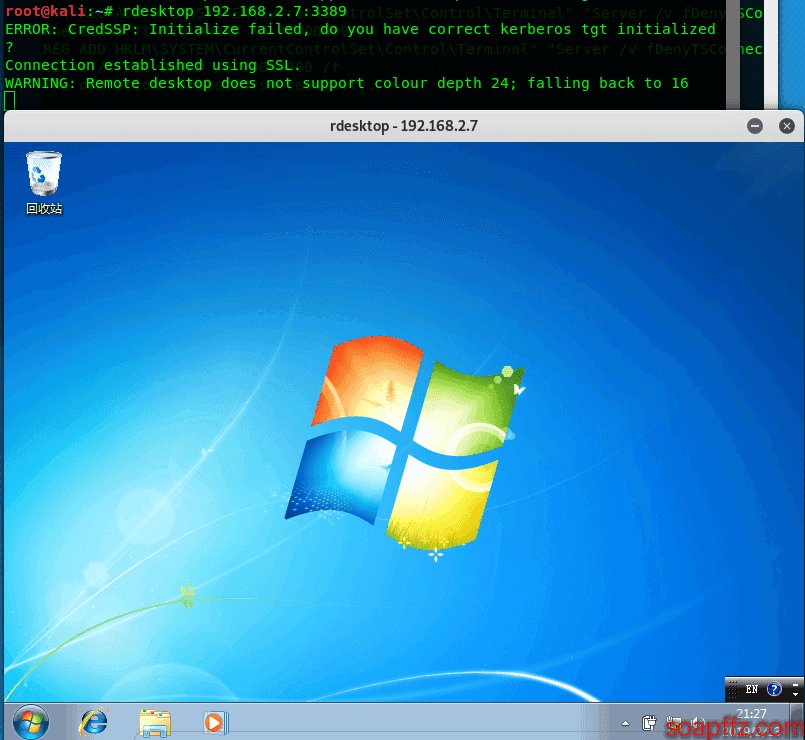Click the 'rdesktop 192.168.2.7:3389' command text
Image resolution: width=805 pixels, height=740 pixels.
click(235, 11)
